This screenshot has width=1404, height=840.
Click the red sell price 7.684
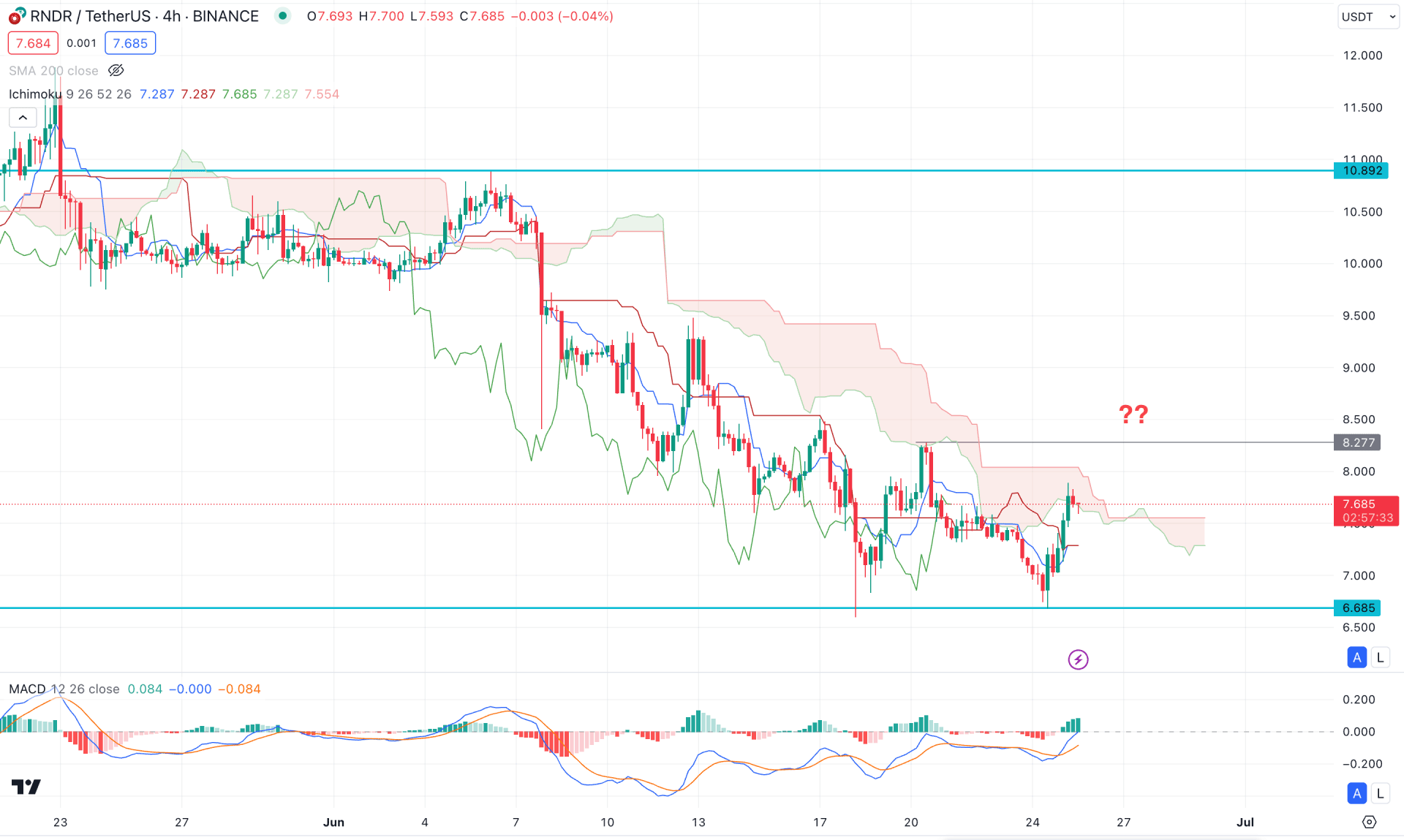pos(33,43)
